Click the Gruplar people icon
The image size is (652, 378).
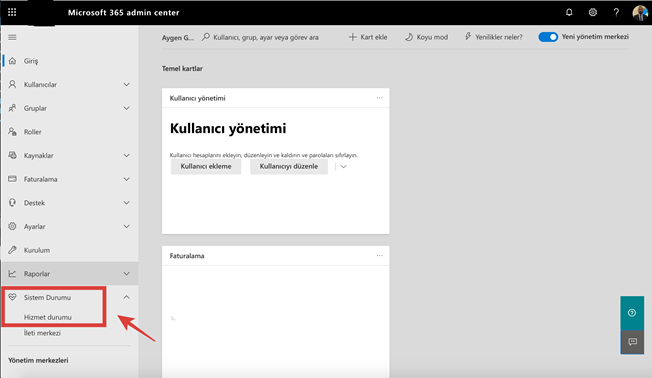[12, 108]
